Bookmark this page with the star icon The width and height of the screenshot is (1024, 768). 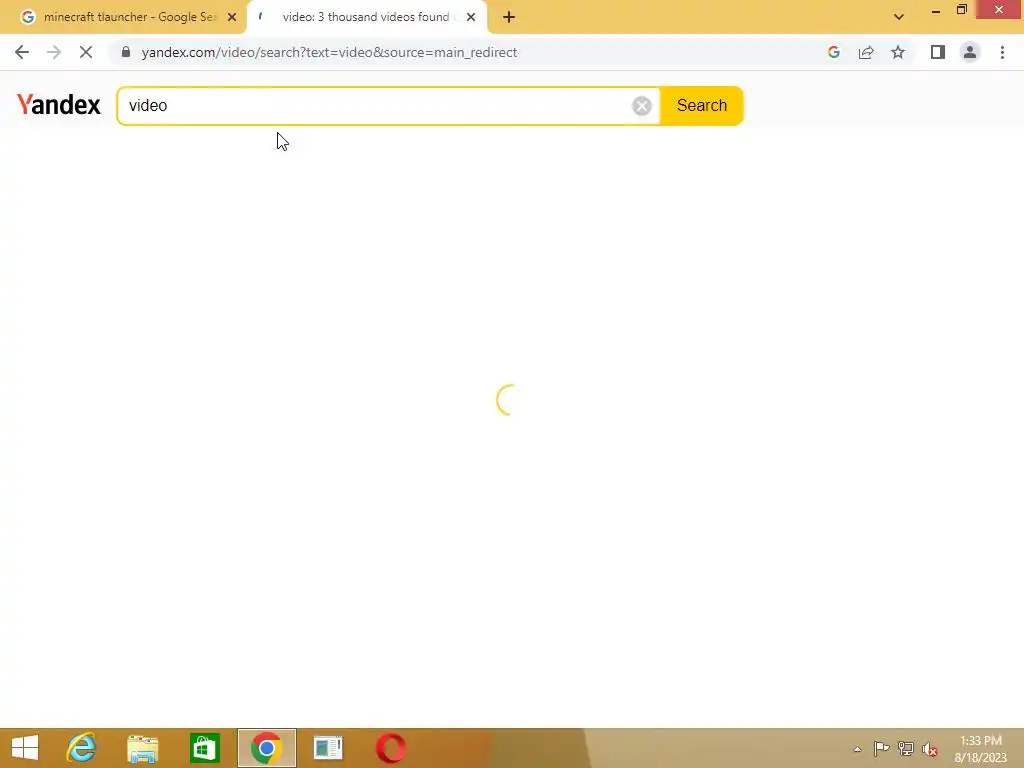click(x=898, y=52)
